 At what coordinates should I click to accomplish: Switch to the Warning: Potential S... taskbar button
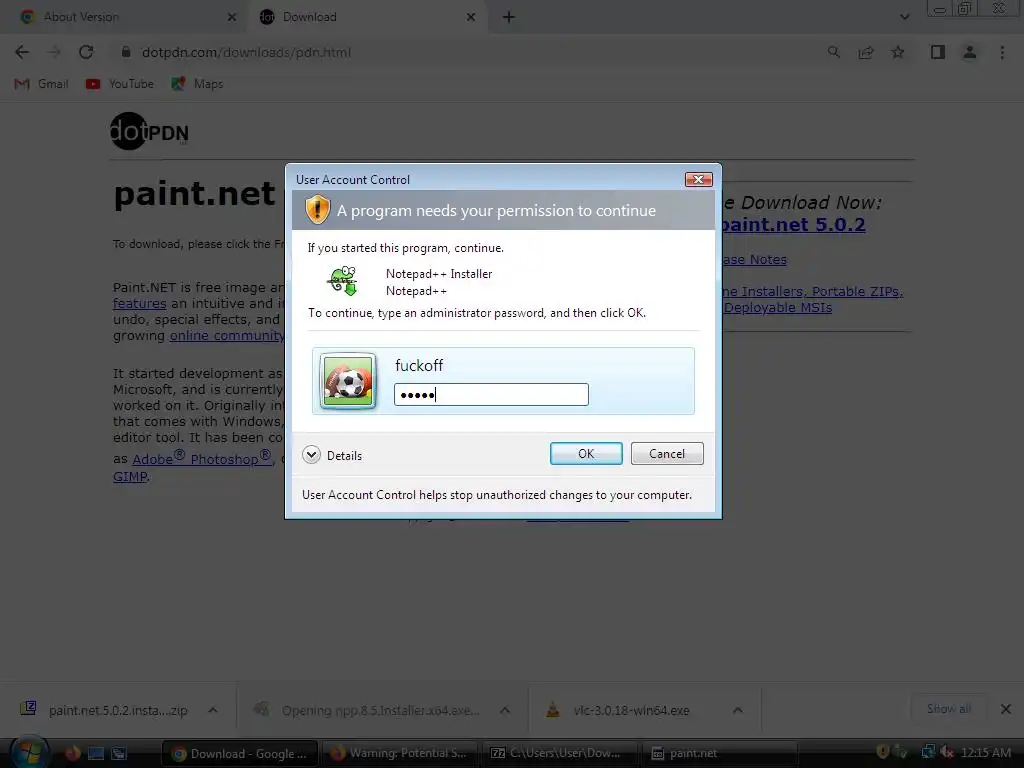click(x=399, y=754)
